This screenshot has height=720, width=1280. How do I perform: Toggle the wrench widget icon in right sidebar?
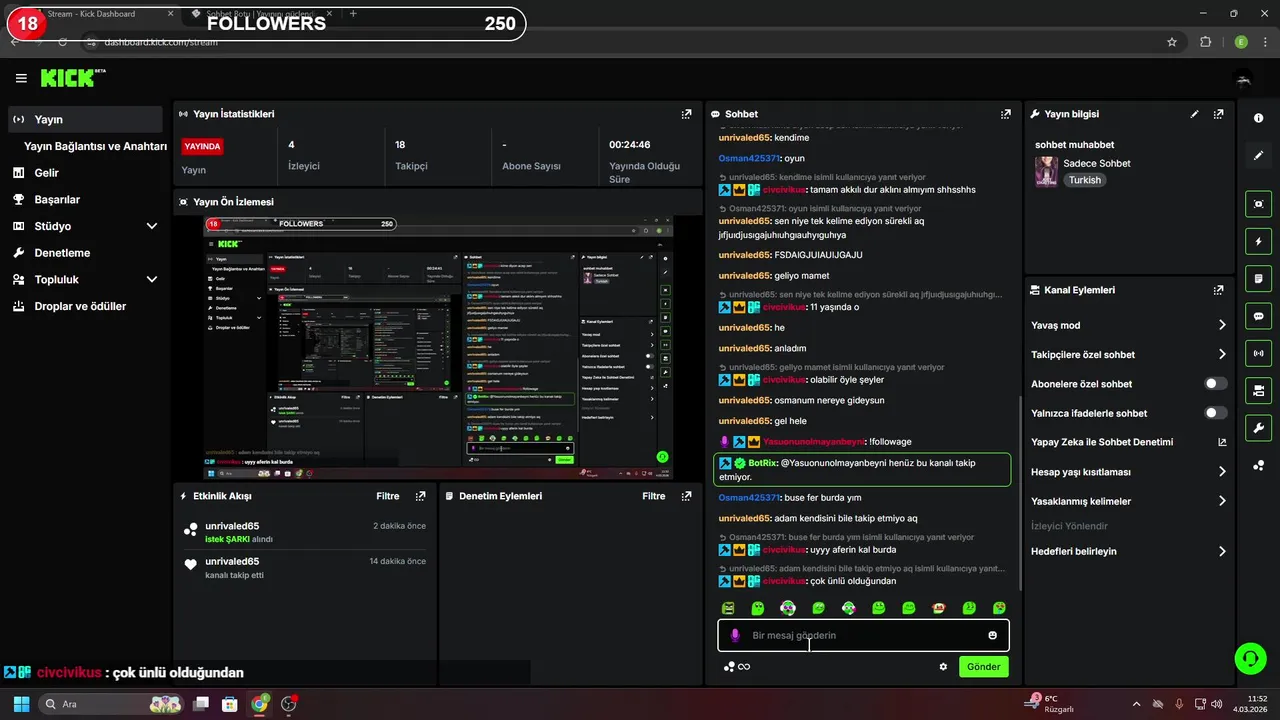pos(1258,428)
